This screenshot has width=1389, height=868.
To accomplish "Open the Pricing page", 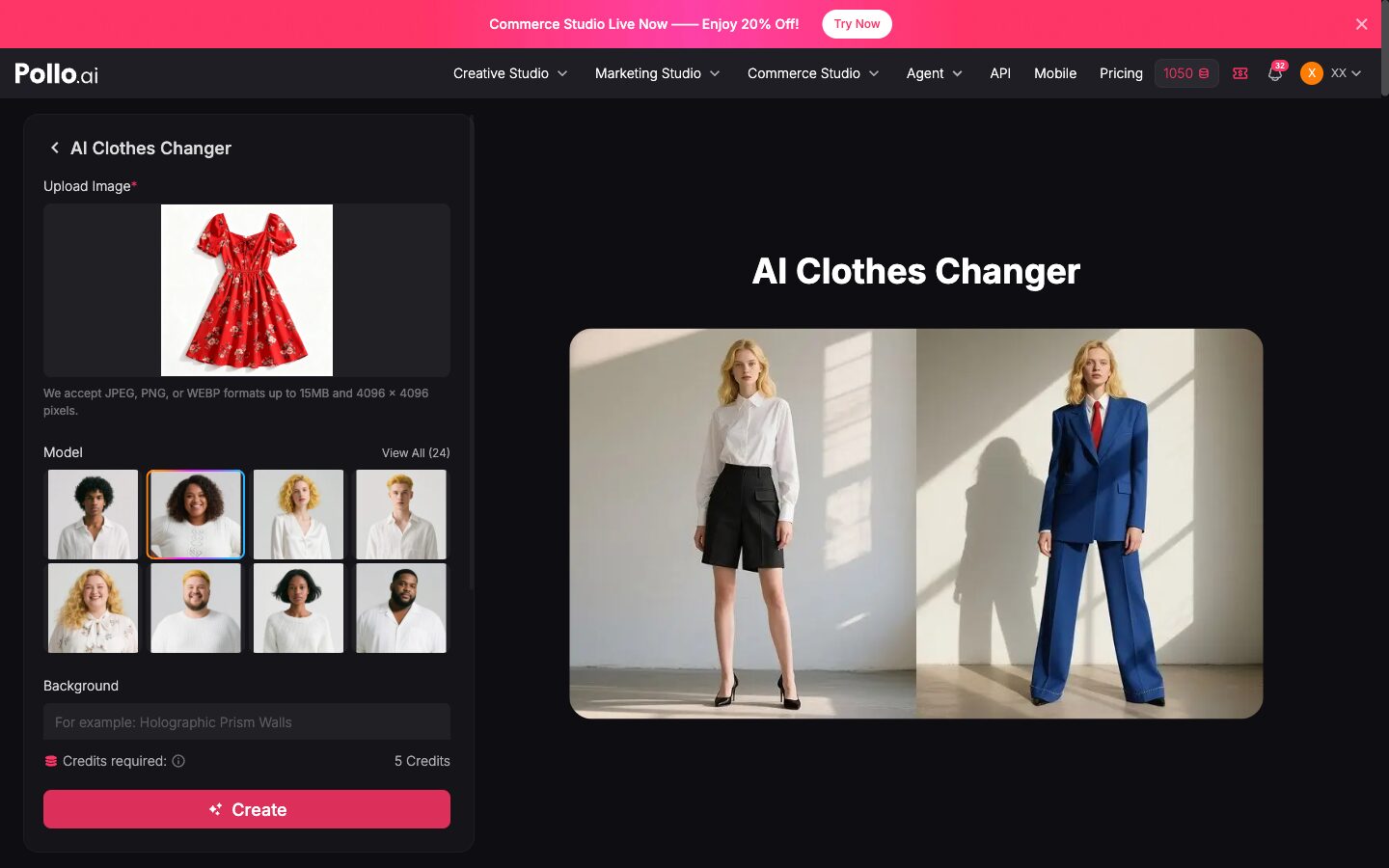I will click(1121, 73).
